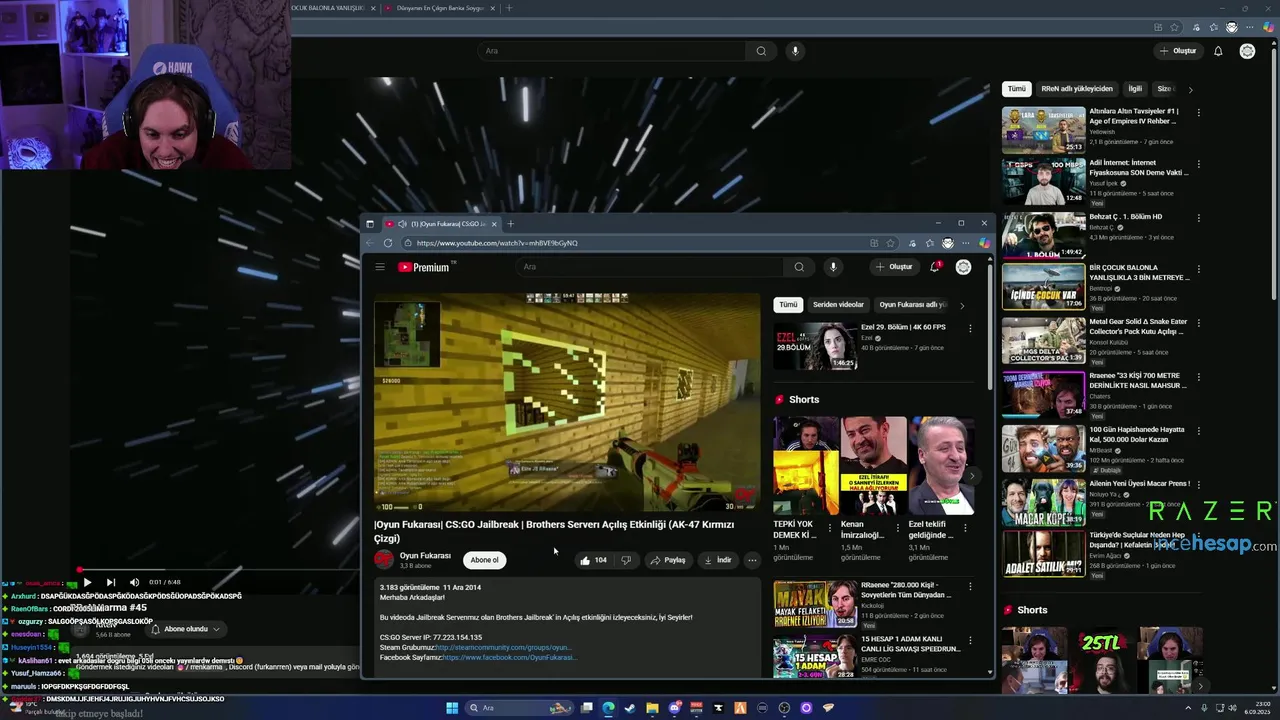Click the search magnifier in front YouTube window
Screen dimensions: 1280x720
(799, 267)
